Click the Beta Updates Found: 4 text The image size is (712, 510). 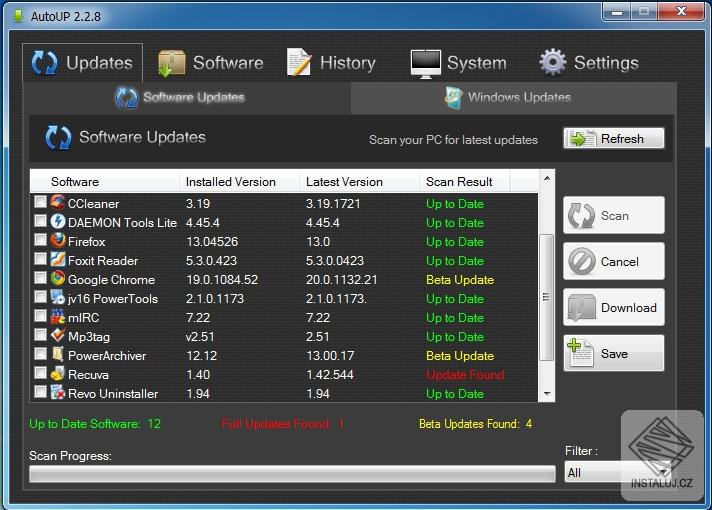pyautogui.click(x=475, y=424)
